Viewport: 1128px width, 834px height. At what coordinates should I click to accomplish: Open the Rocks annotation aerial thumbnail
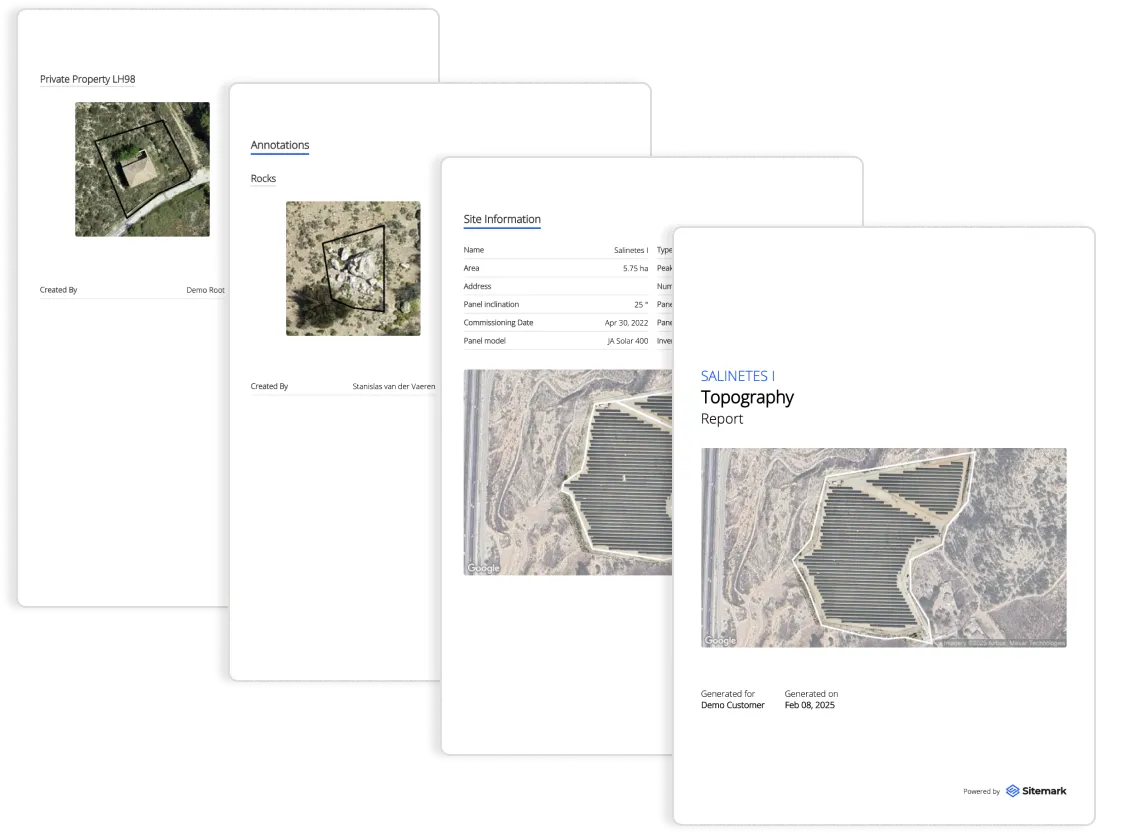tap(353, 268)
